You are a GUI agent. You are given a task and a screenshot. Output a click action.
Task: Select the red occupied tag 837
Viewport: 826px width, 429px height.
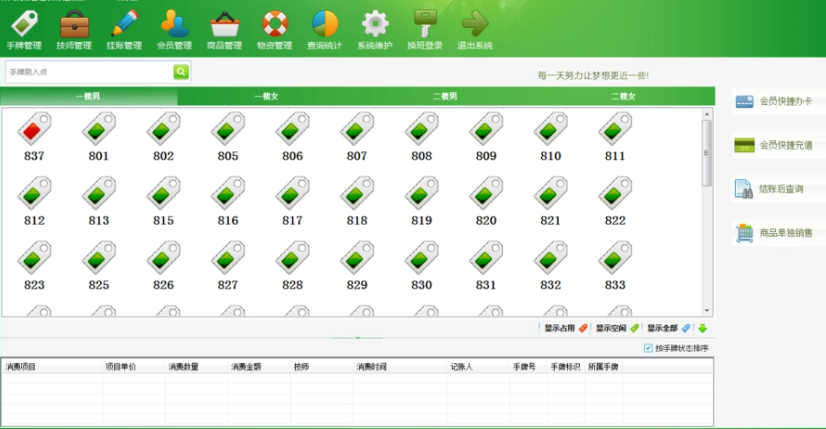click(x=34, y=135)
